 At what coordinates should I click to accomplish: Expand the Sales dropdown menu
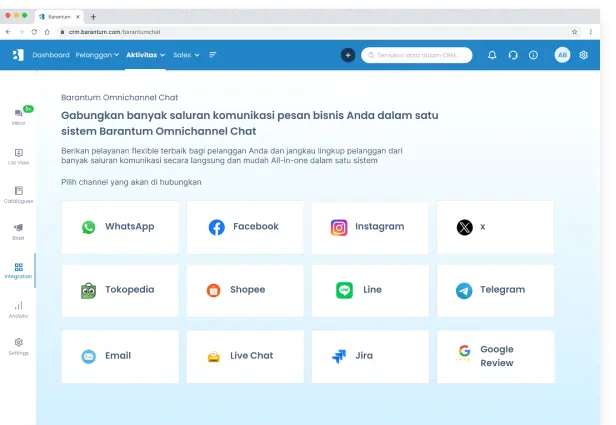click(186, 55)
